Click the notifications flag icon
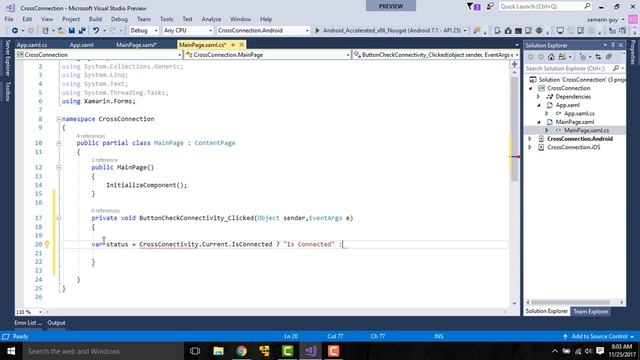The width and height of the screenshot is (640, 360). (x=473, y=7)
